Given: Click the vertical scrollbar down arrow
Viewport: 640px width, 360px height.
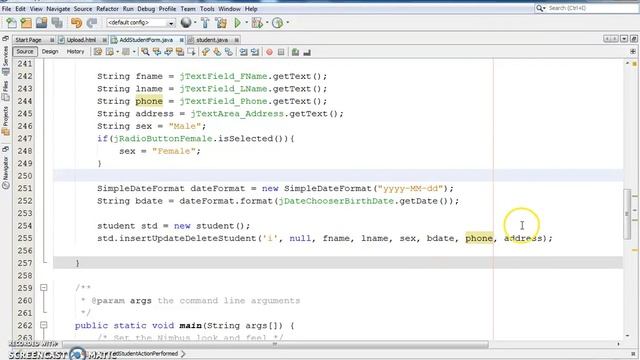Looking at the screenshot, I should click(627, 336).
